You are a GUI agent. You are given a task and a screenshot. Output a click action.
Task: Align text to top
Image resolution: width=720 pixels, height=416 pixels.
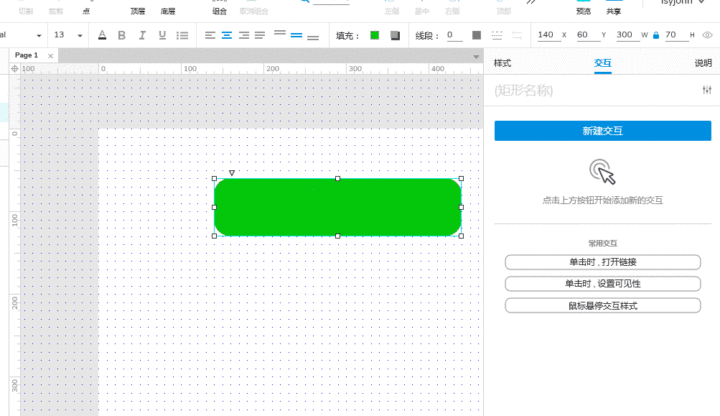tap(280, 33)
